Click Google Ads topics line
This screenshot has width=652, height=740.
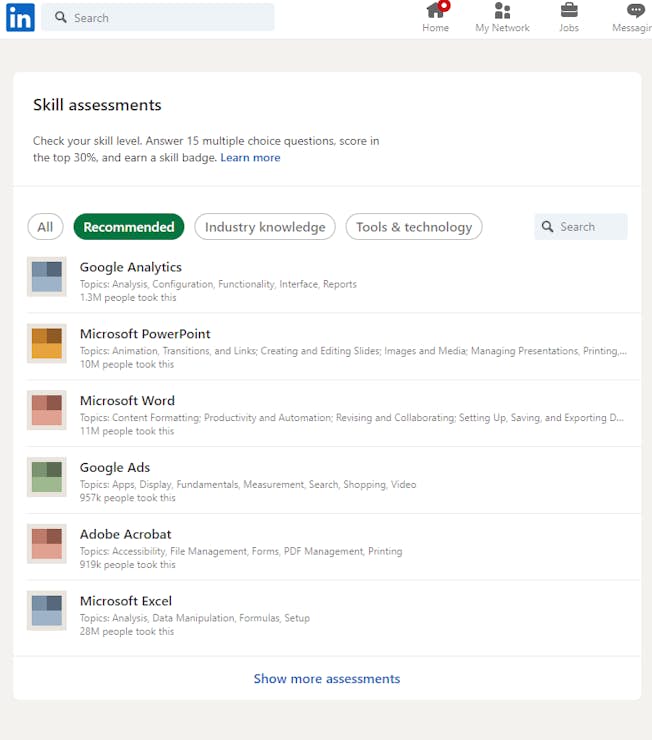(248, 485)
